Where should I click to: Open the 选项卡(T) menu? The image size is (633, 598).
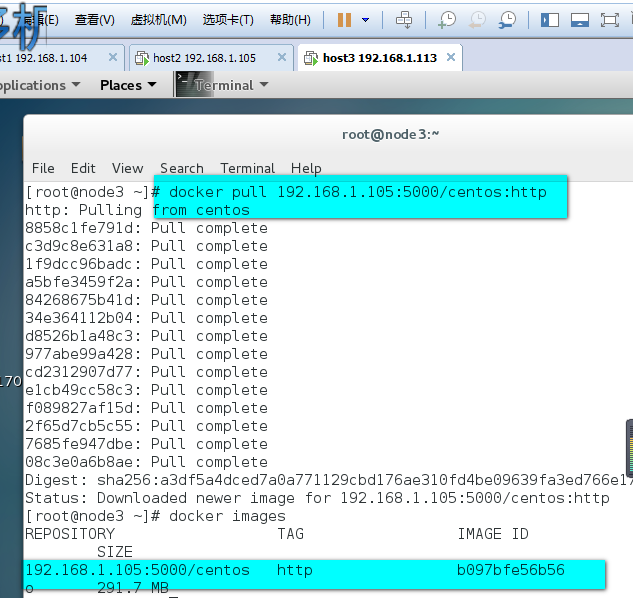(x=228, y=19)
